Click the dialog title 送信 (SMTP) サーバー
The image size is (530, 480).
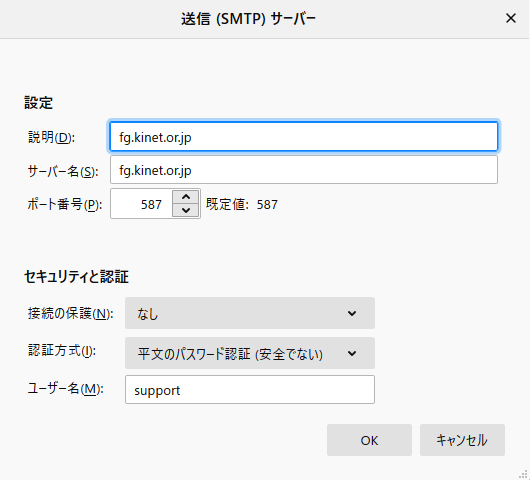pos(248,19)
